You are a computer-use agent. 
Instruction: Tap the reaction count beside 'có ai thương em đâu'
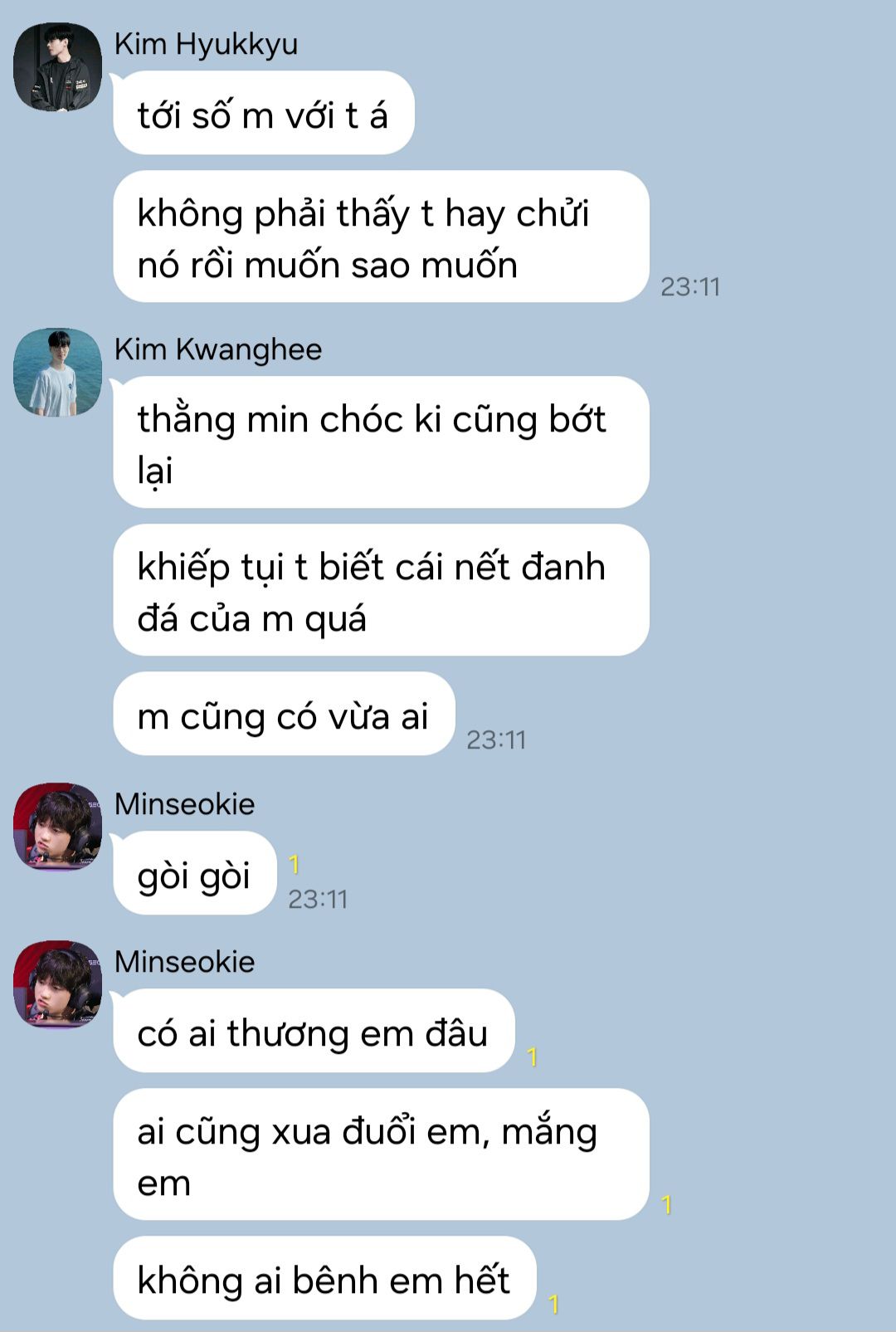pyautogui.click(x=533, y=1056)
